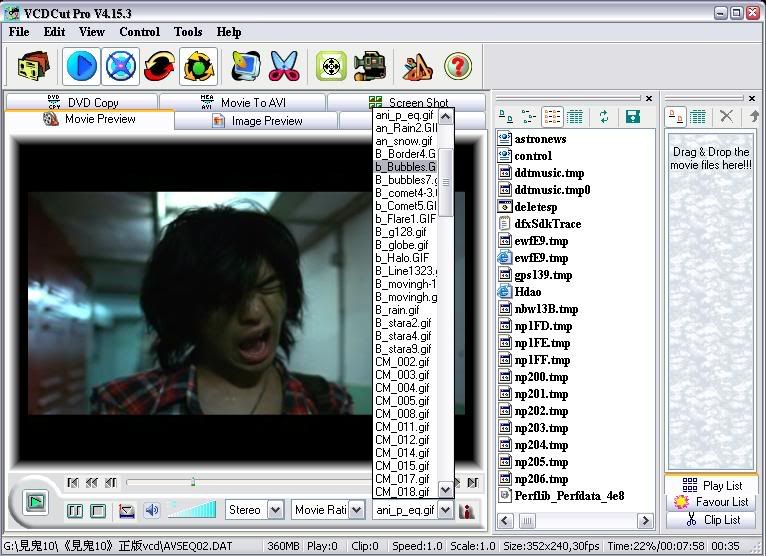Click the teal floppy disk drive icon

pos(633,117)
